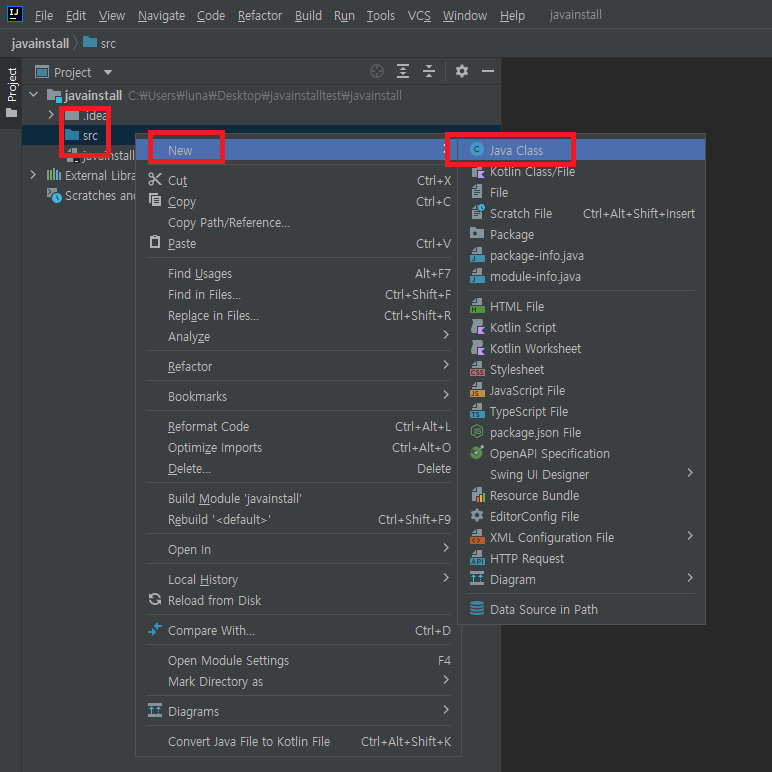Click the Cut scissors icon
The height and width of the screenshot is (772, 772).
(x=155, y=180)
